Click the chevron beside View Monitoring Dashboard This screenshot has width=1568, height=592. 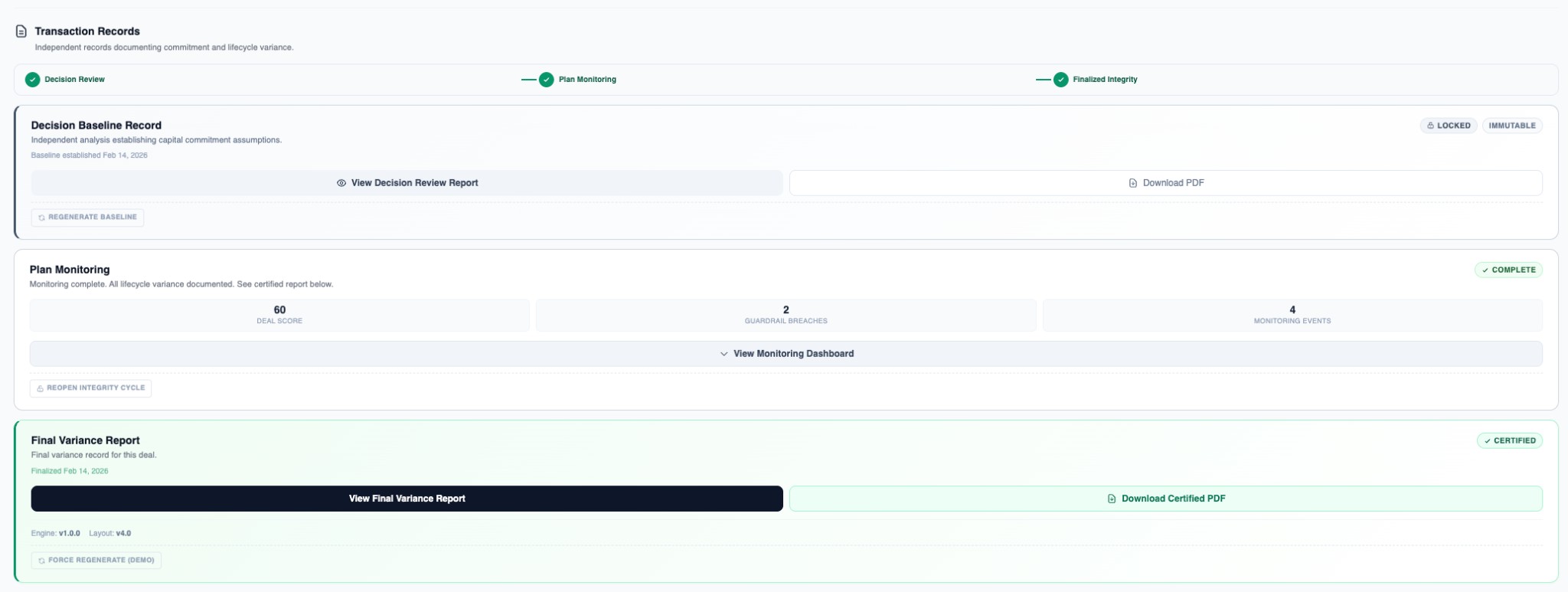pos(724,354)
